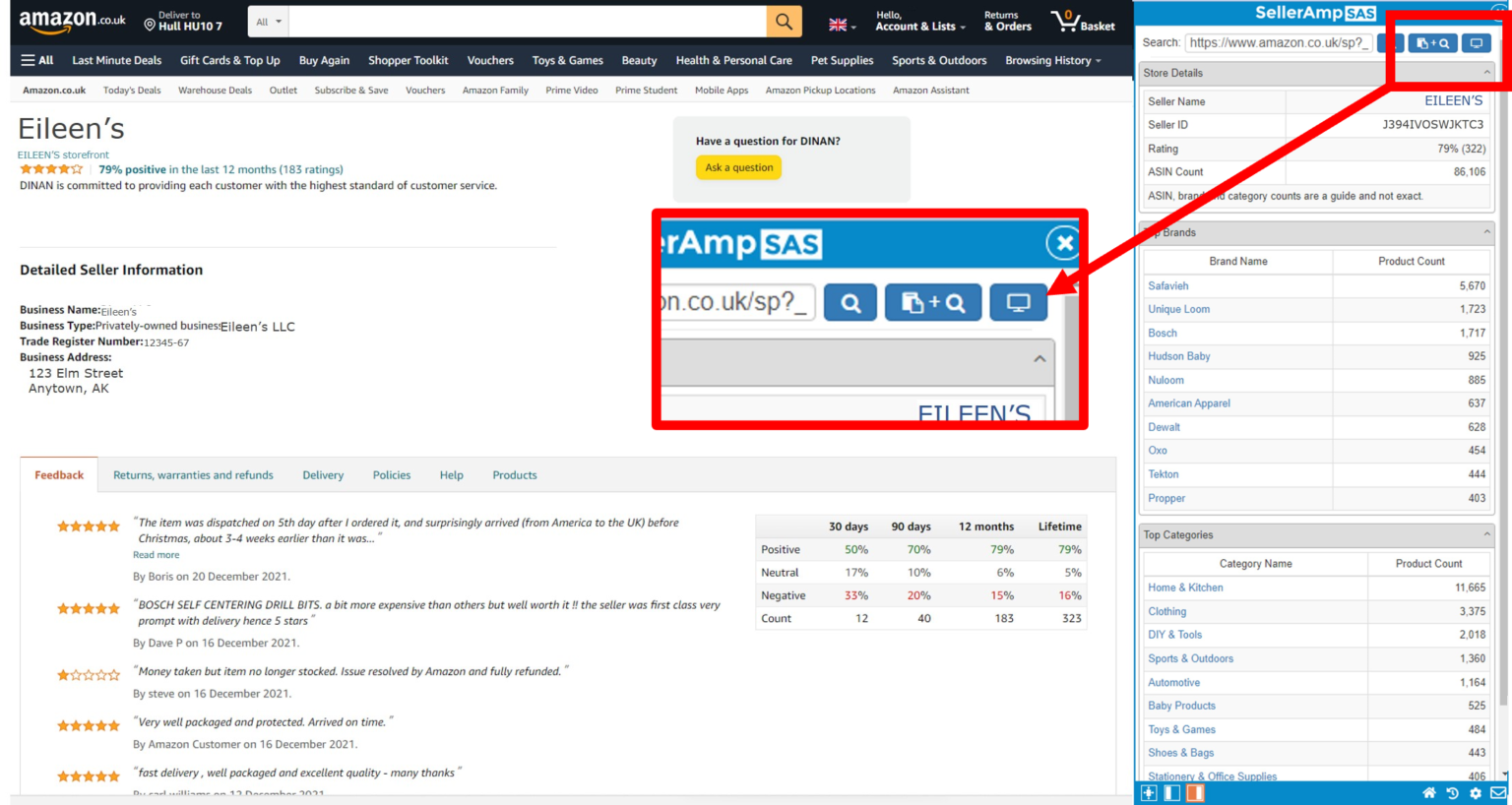Open the Automotive category link

coord(1173,682)
